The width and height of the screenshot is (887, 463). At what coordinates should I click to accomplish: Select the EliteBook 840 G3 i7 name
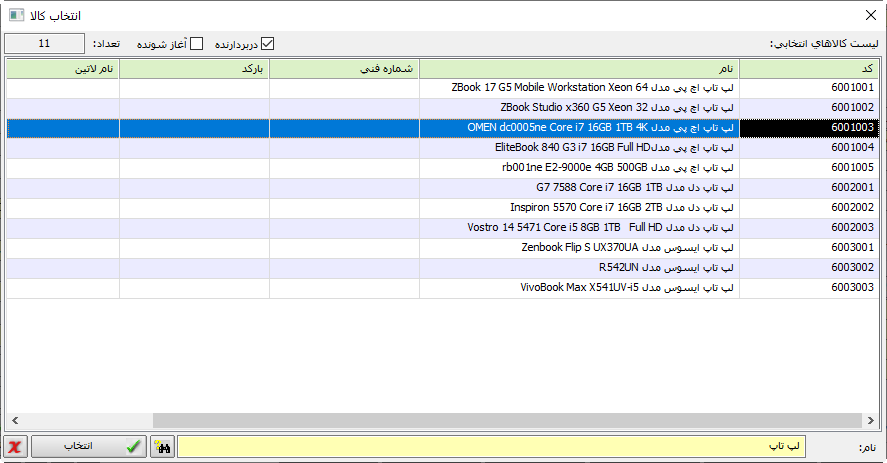[x=579, y=148]
